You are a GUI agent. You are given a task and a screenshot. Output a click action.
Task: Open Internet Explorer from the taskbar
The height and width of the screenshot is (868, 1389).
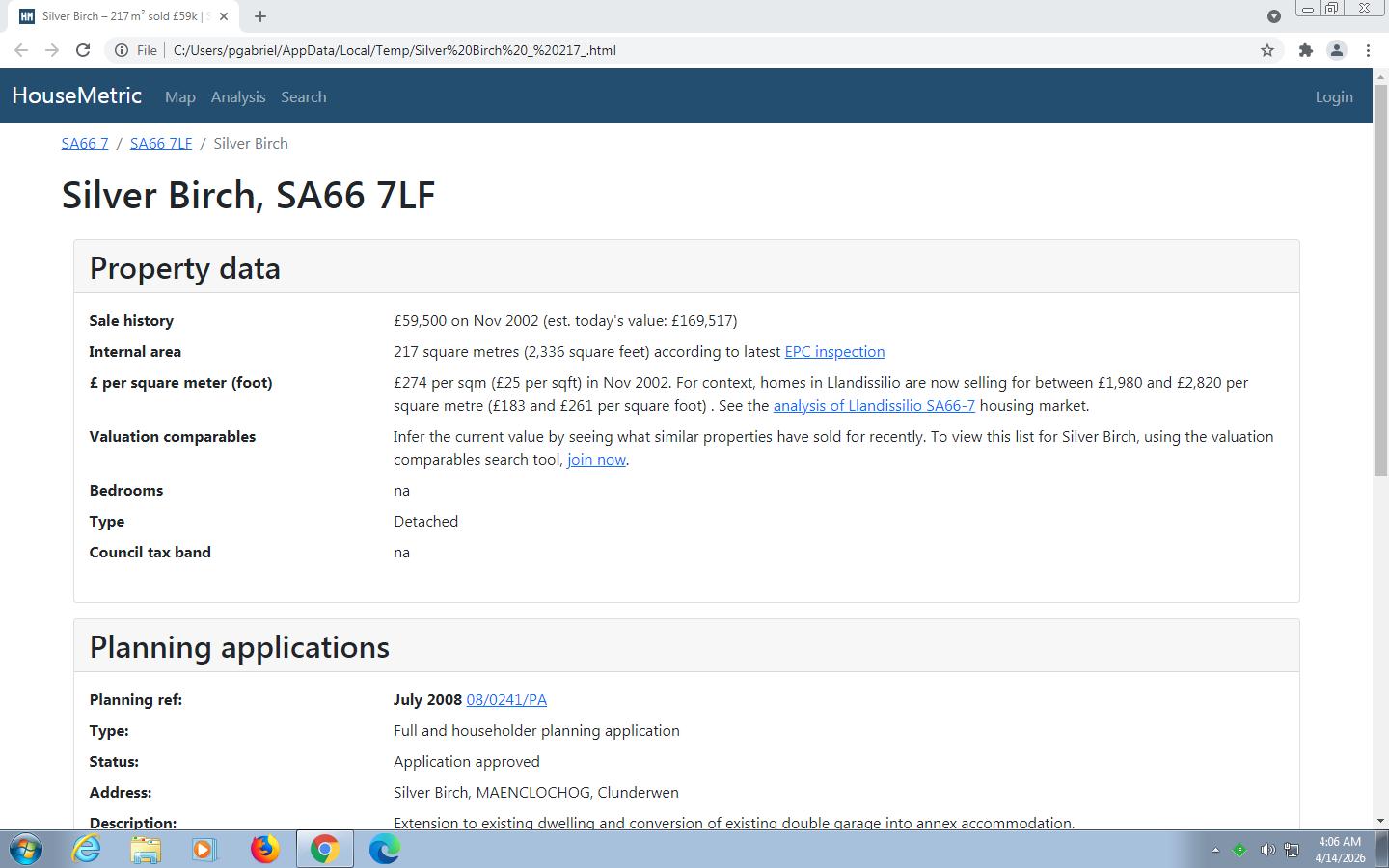87,849
